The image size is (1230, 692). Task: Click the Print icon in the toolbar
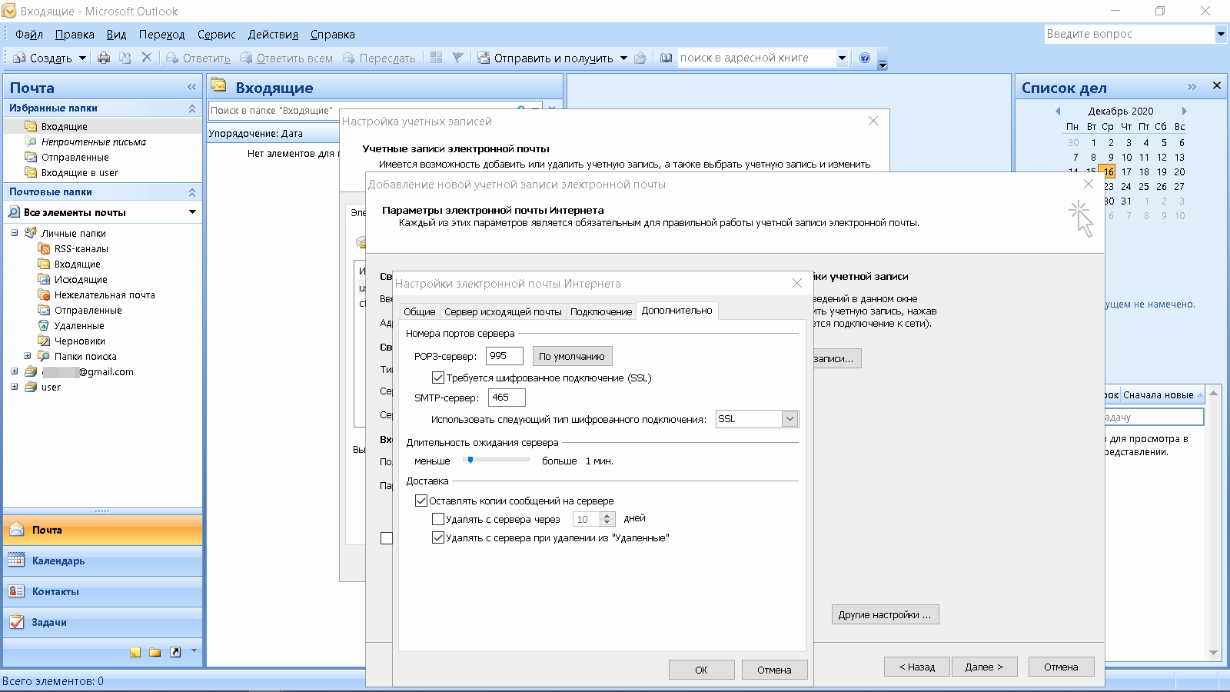pos(105,58)
